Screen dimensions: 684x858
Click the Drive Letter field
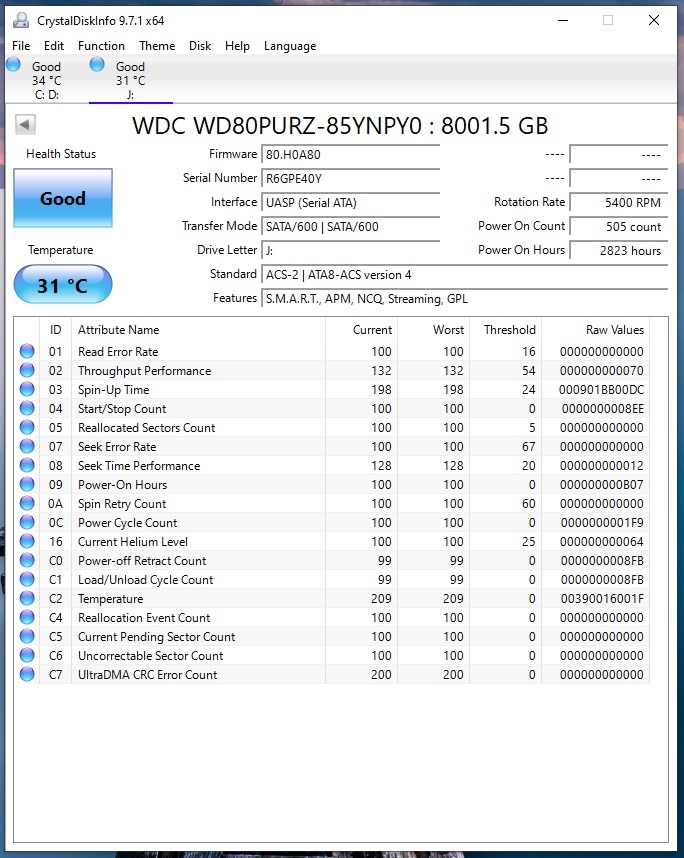point(351,251)
